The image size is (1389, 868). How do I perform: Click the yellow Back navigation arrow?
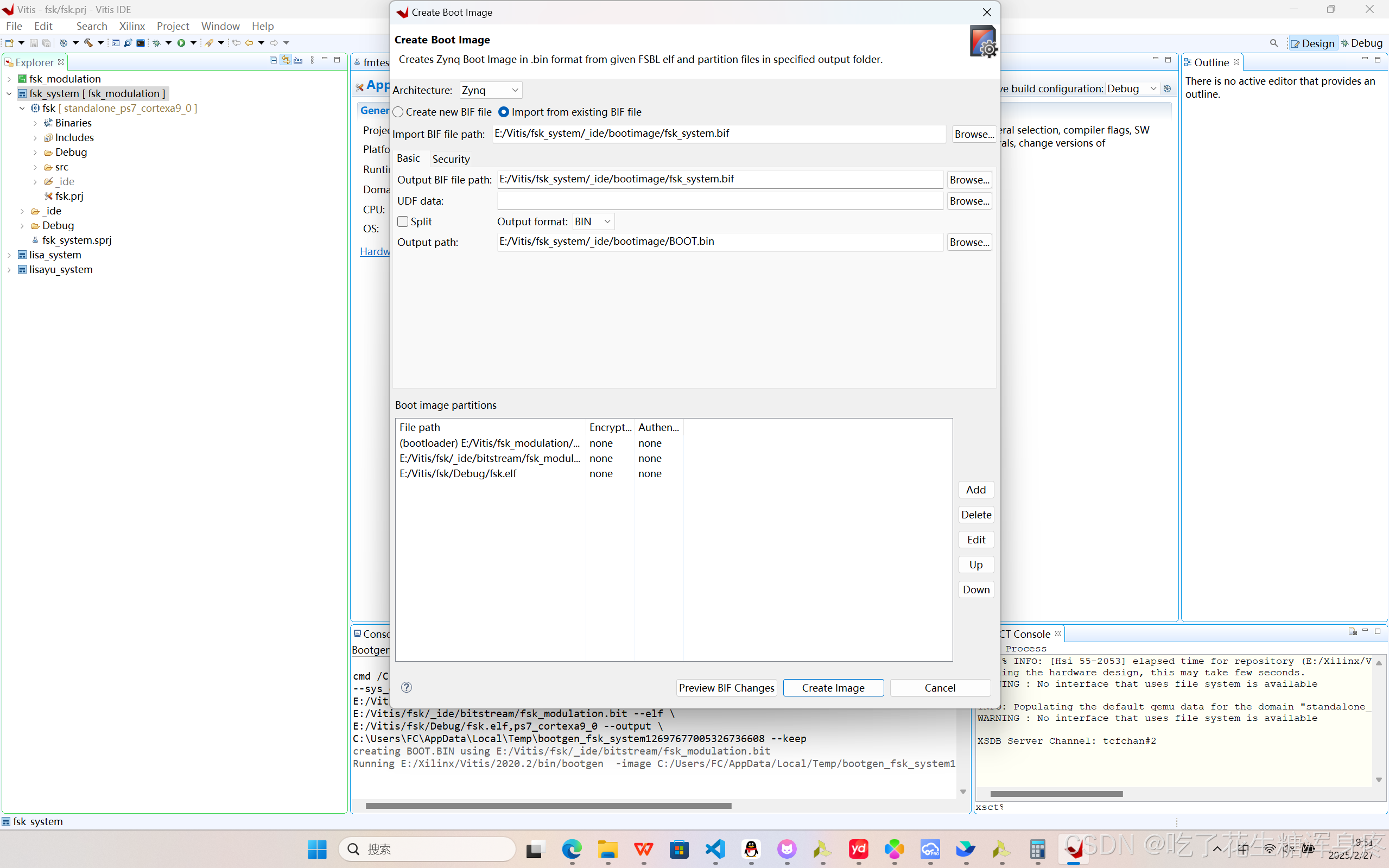pos(249,43)
